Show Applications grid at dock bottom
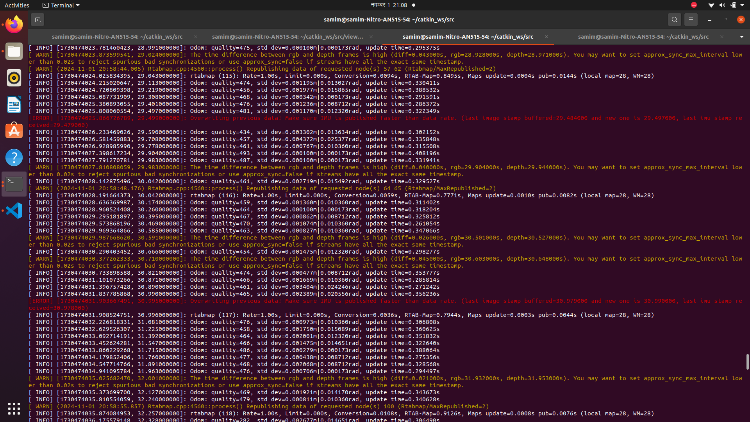The image size is (750, 422). click(13, 408)
